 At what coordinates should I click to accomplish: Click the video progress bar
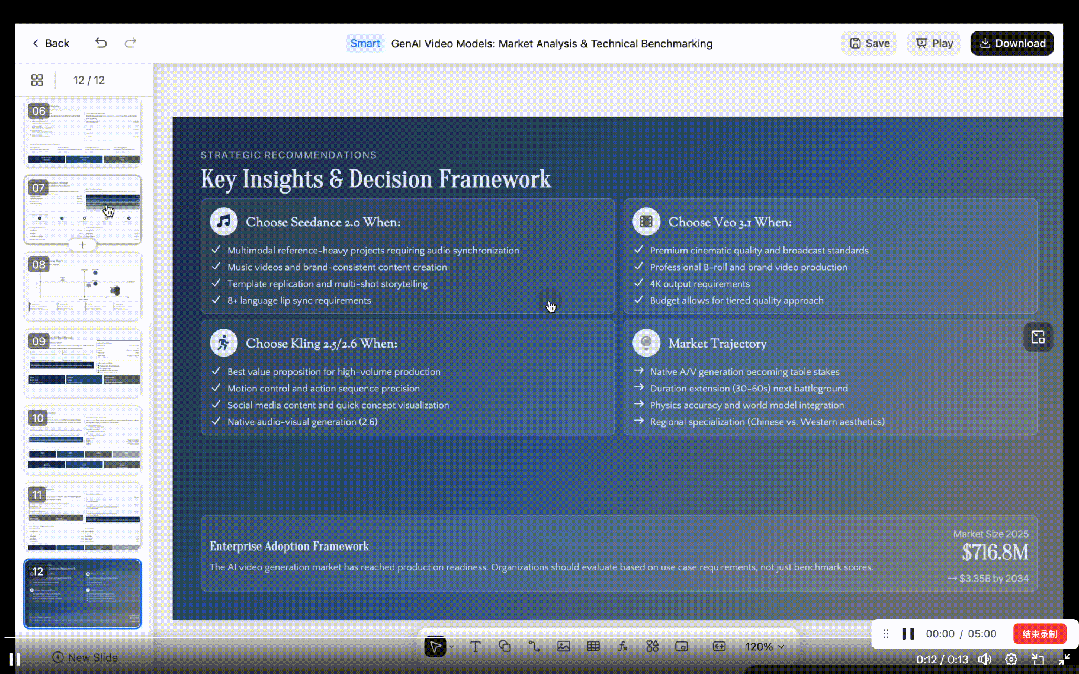click(x=540, y=638)
